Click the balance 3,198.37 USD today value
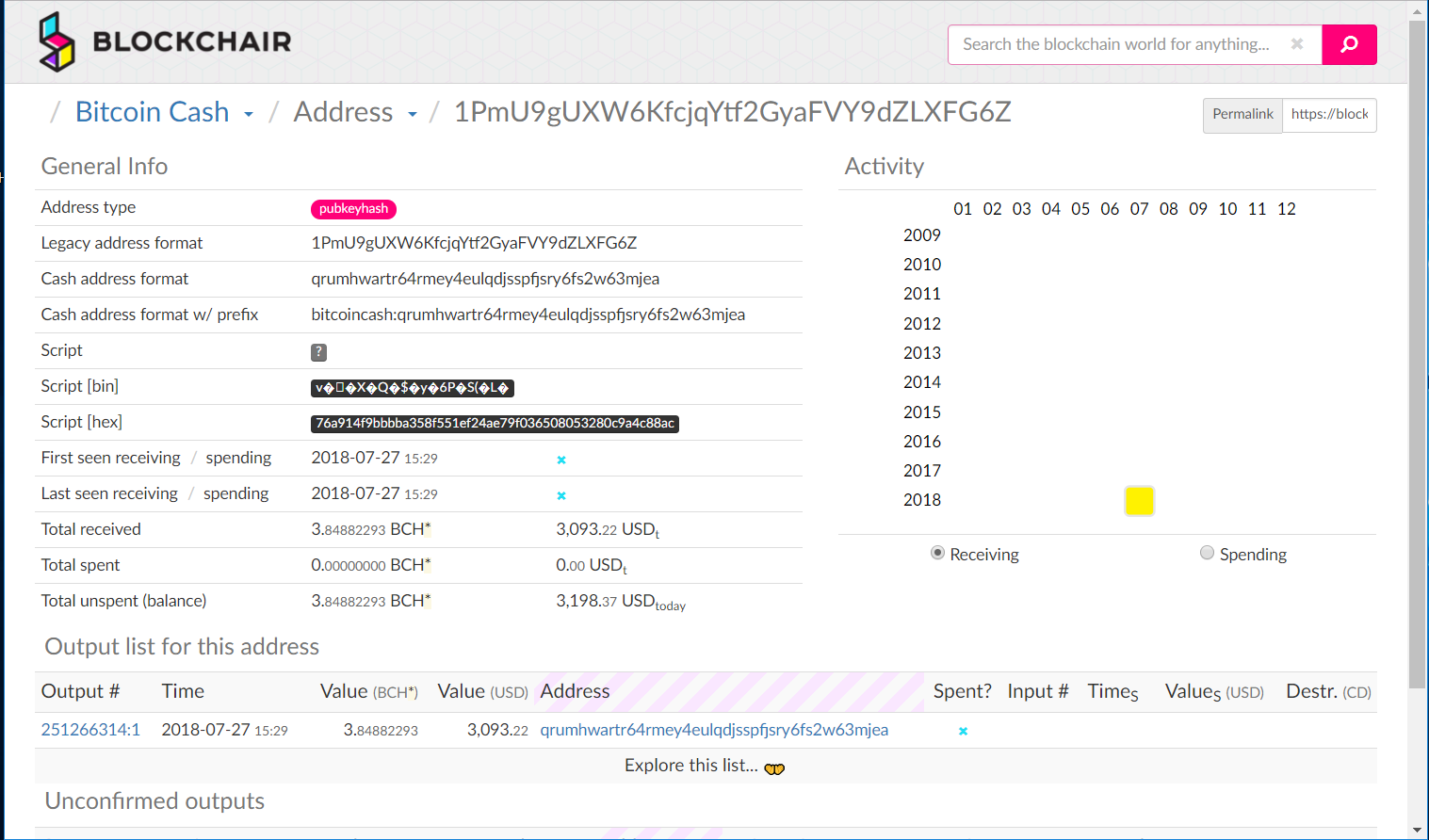1429x840 pixels. (x=621, y=602)
